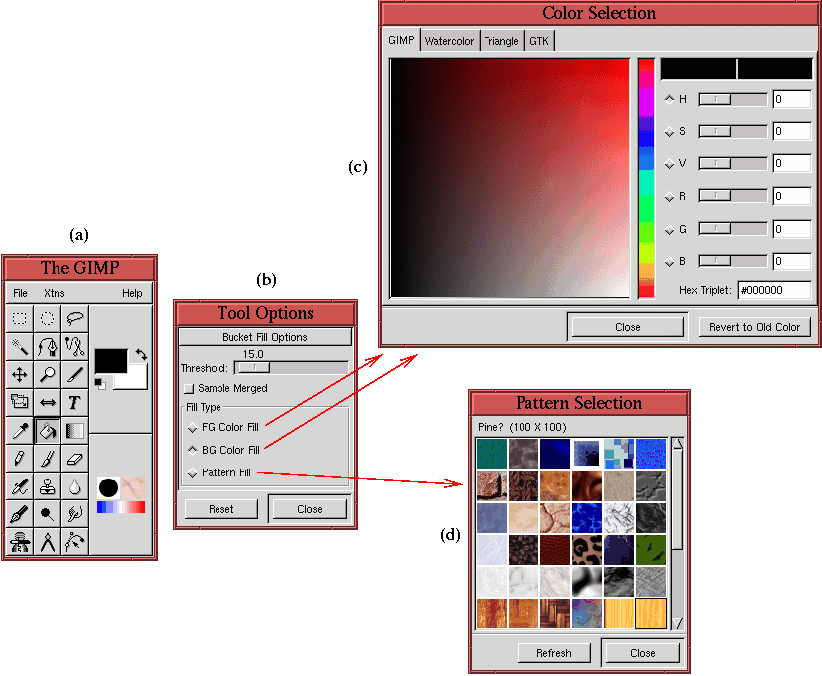
Task: Select the Fuzzy Select magic wand tool
Action: [19, 347]
